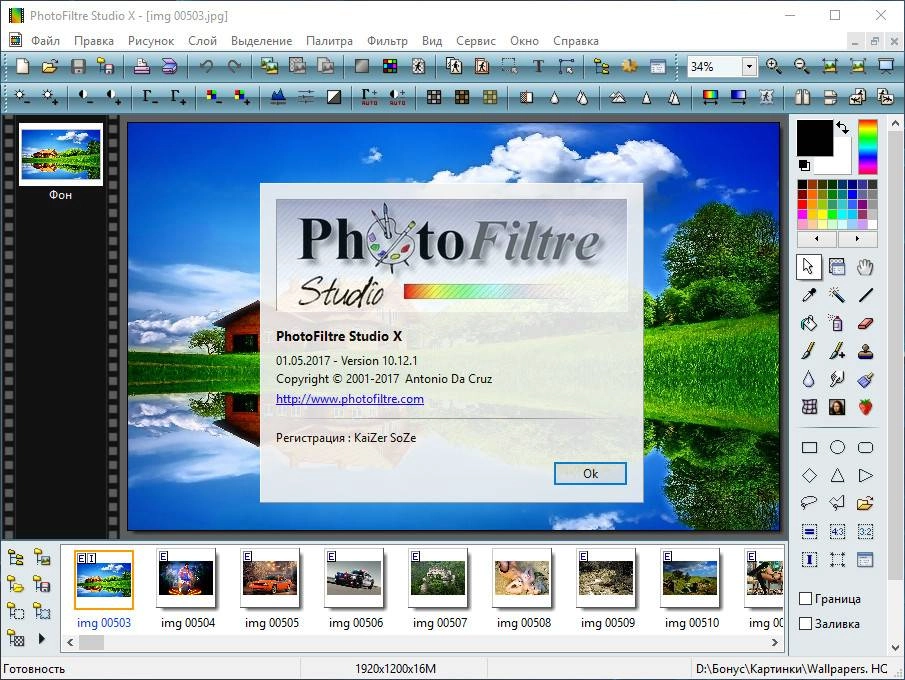Click the Open file folder icon
This screenshot has height=680, width=905.
[50, 66]
